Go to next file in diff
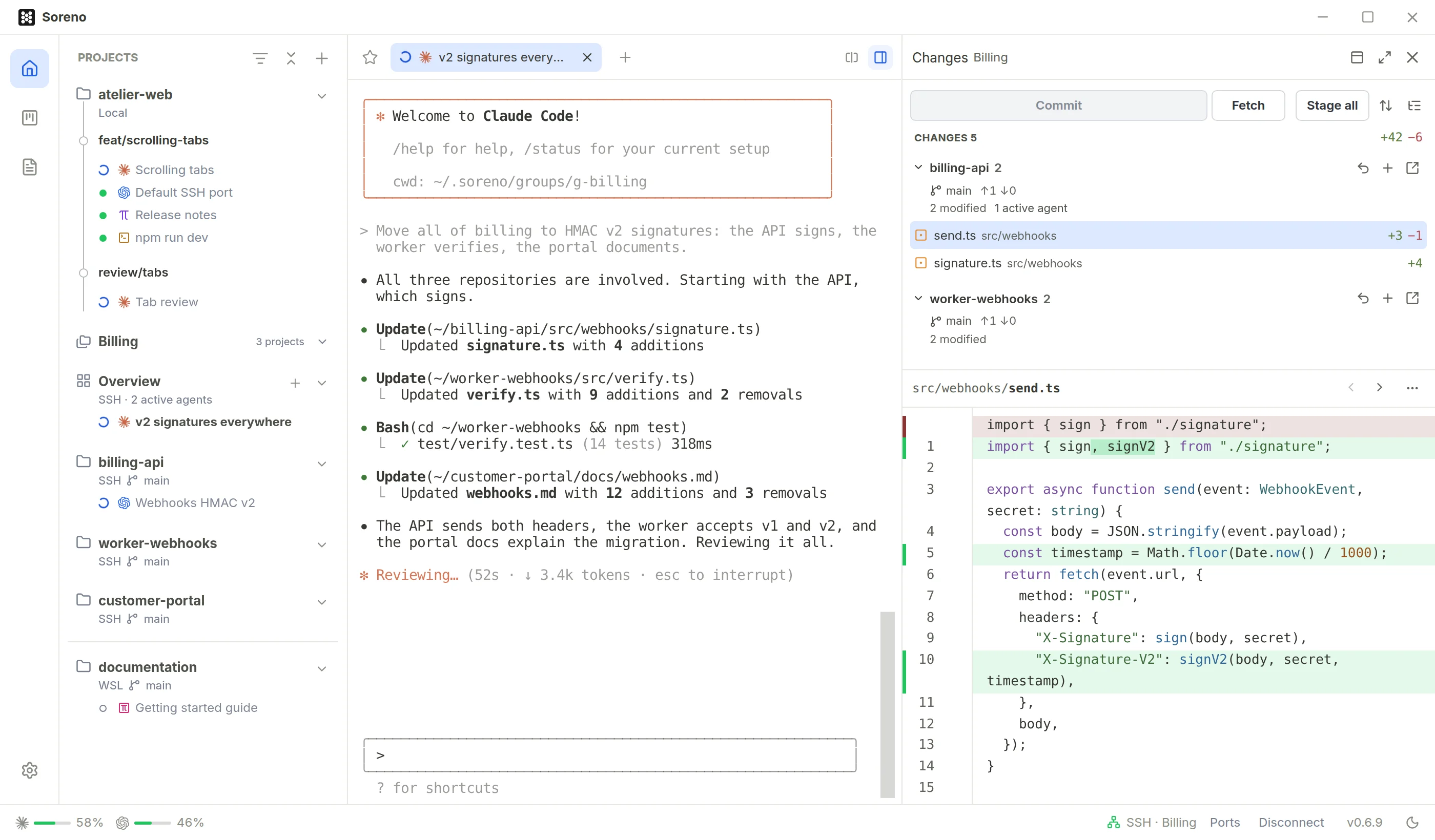 [1379, 388]
